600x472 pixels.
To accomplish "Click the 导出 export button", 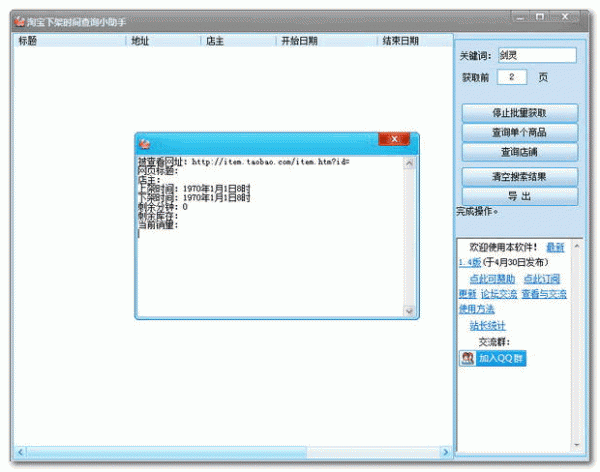I will 520,196.
